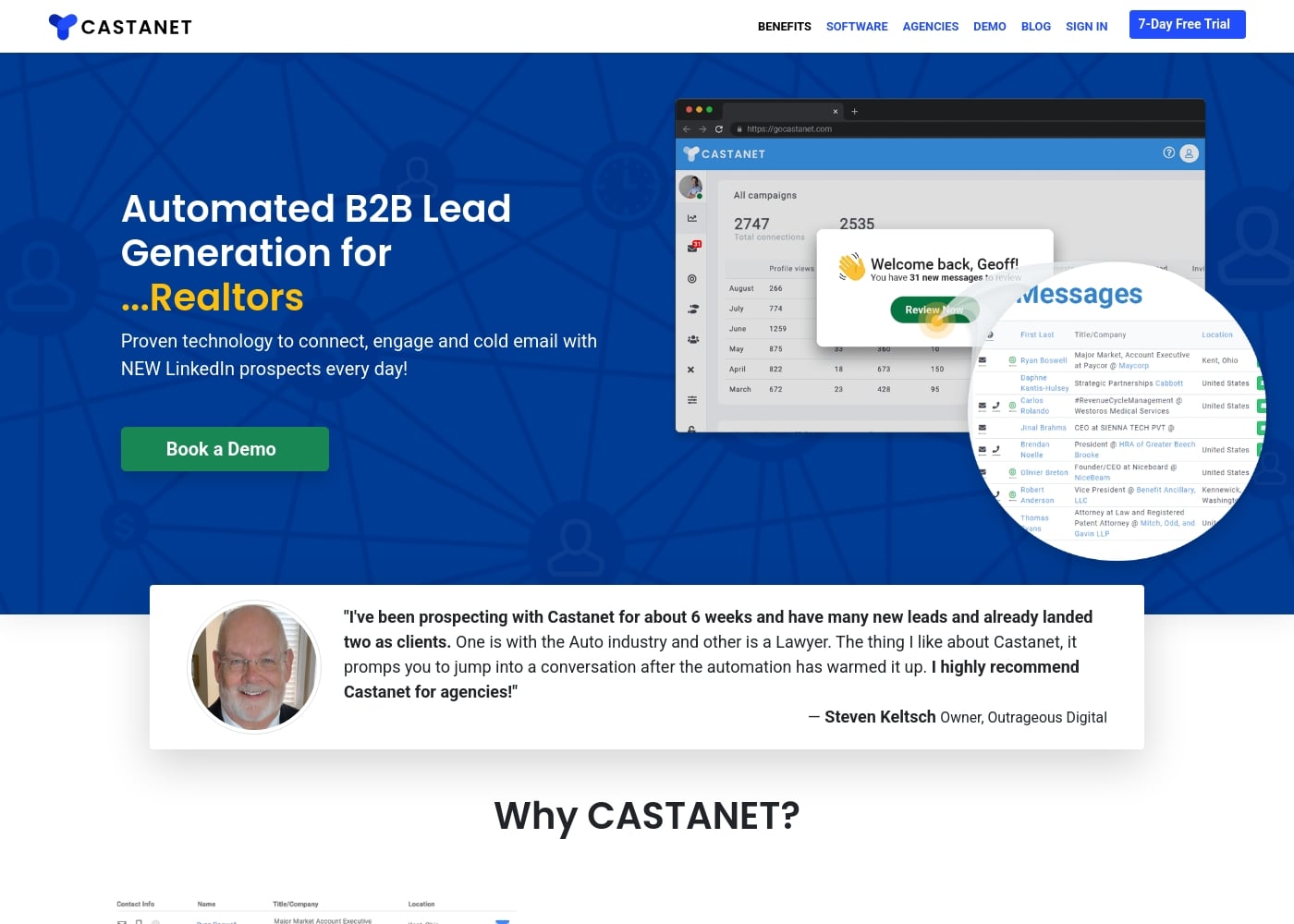
Task: Start the 7-Day Free Trial
Action: 1187,25
